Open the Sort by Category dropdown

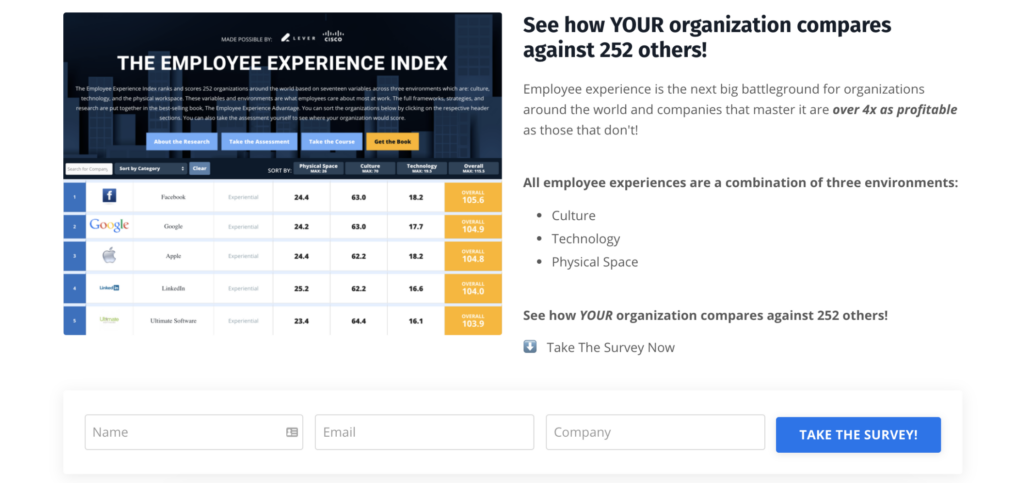tap(151, 168)
